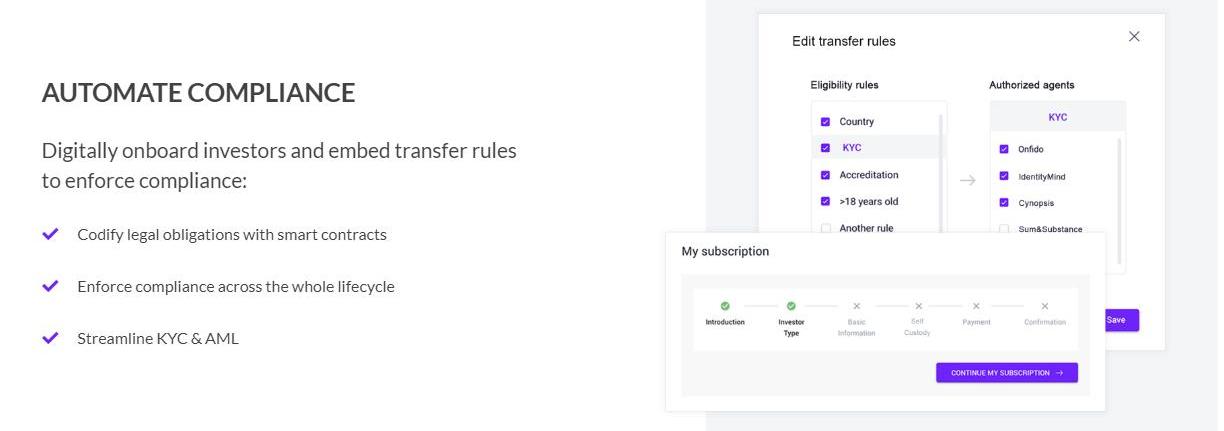Check the Sum&Substance agent checkbox
Viewport: 1224px width, 431px height.
[x=1004, y=229]
